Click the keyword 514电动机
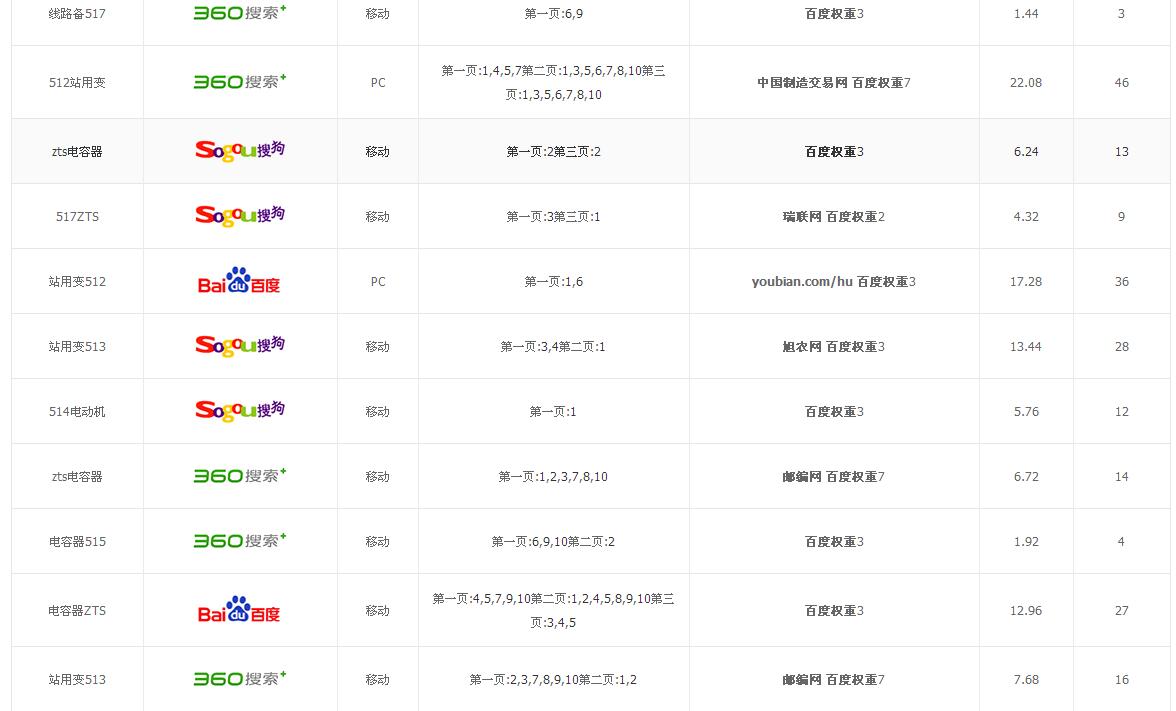Image resolution: width=1176 pixels, height=711 pixels. pos(77,412)
